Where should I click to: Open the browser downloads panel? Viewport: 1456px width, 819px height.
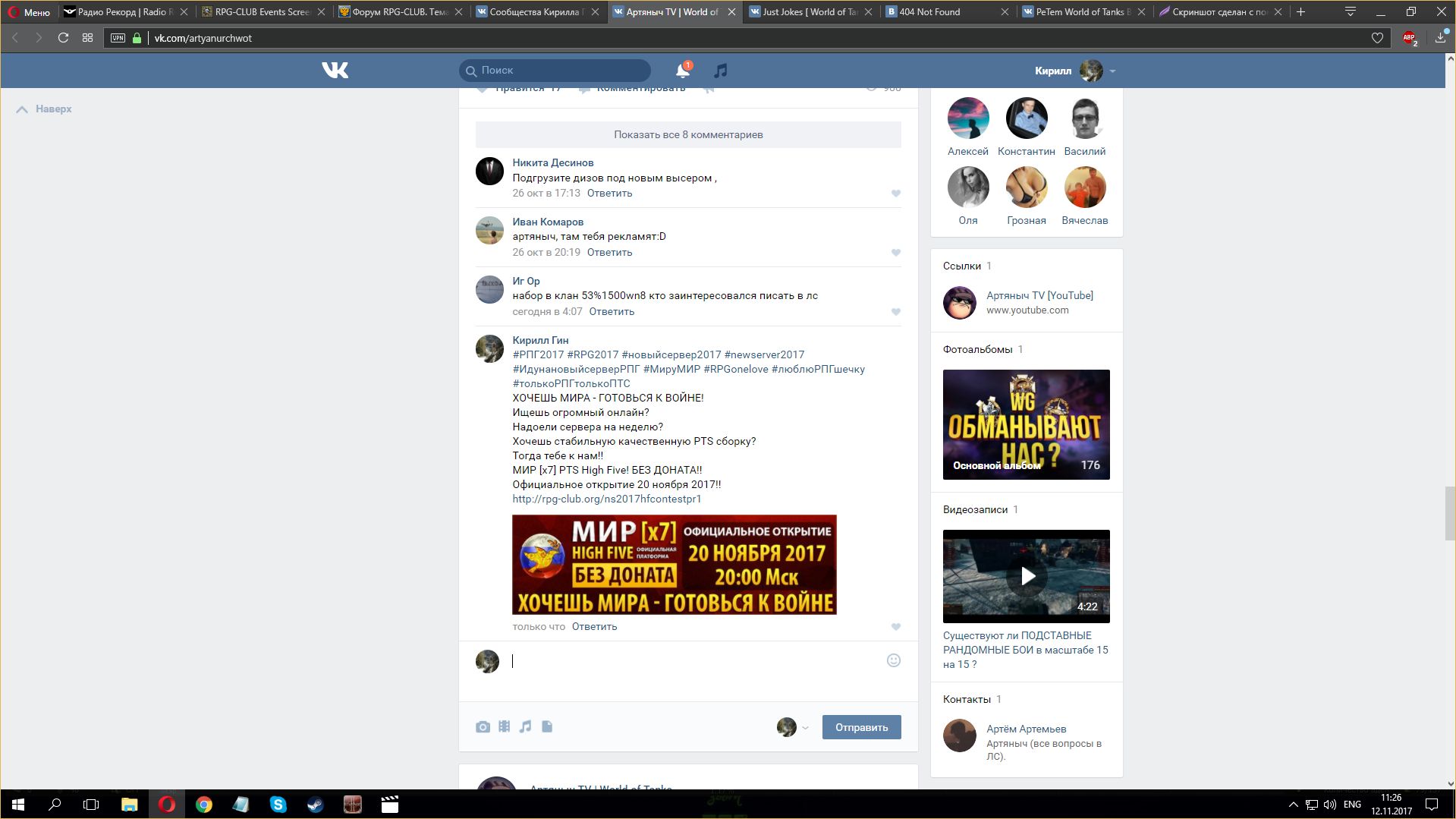tap(1440, 38)
